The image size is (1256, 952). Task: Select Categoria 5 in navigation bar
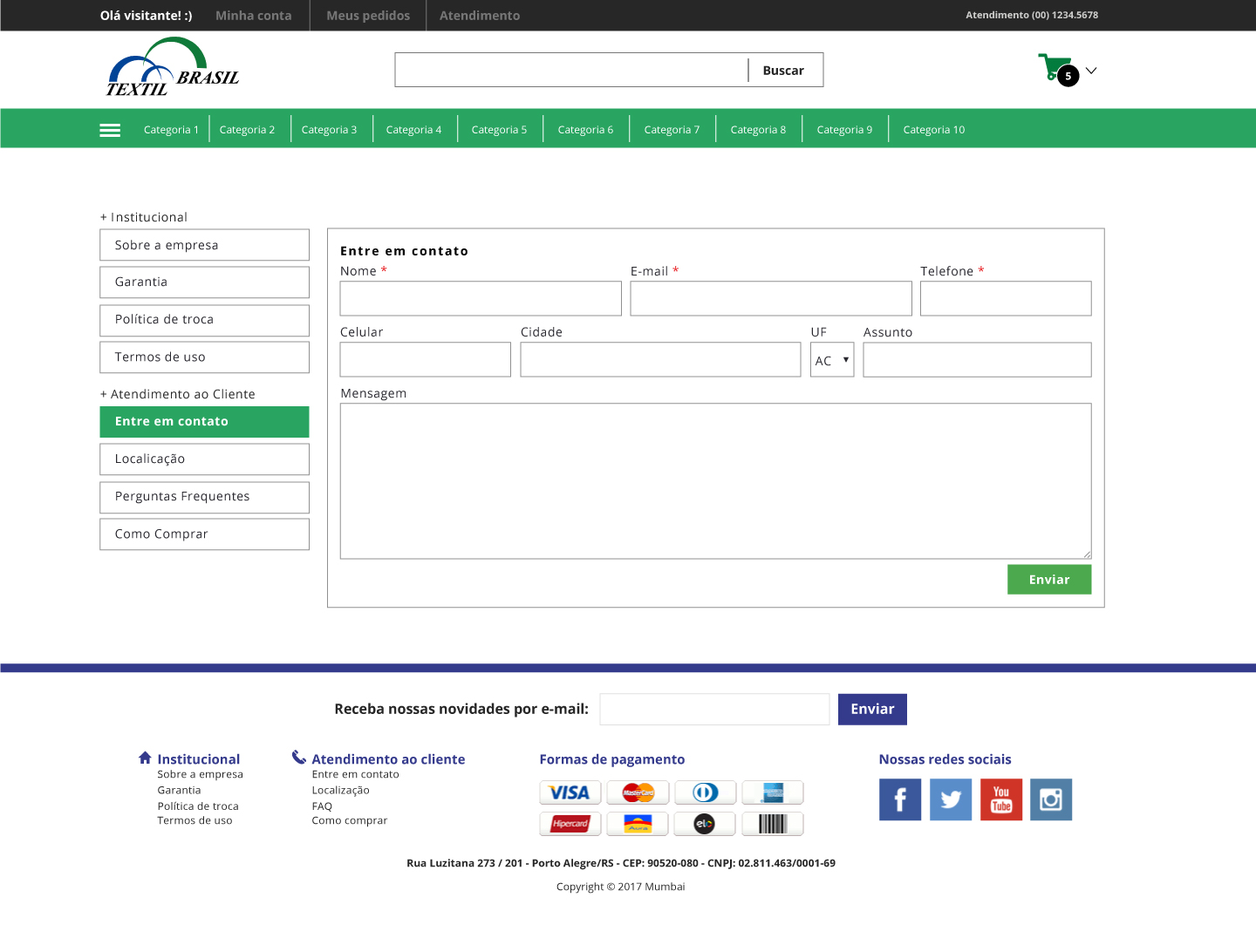499,130
